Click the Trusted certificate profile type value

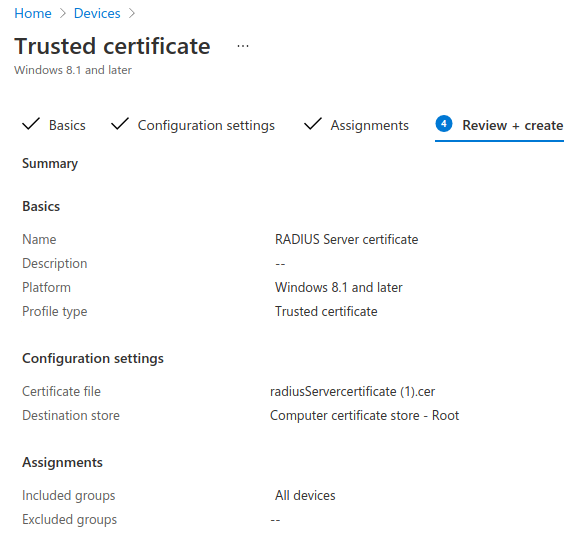[326, 312]
